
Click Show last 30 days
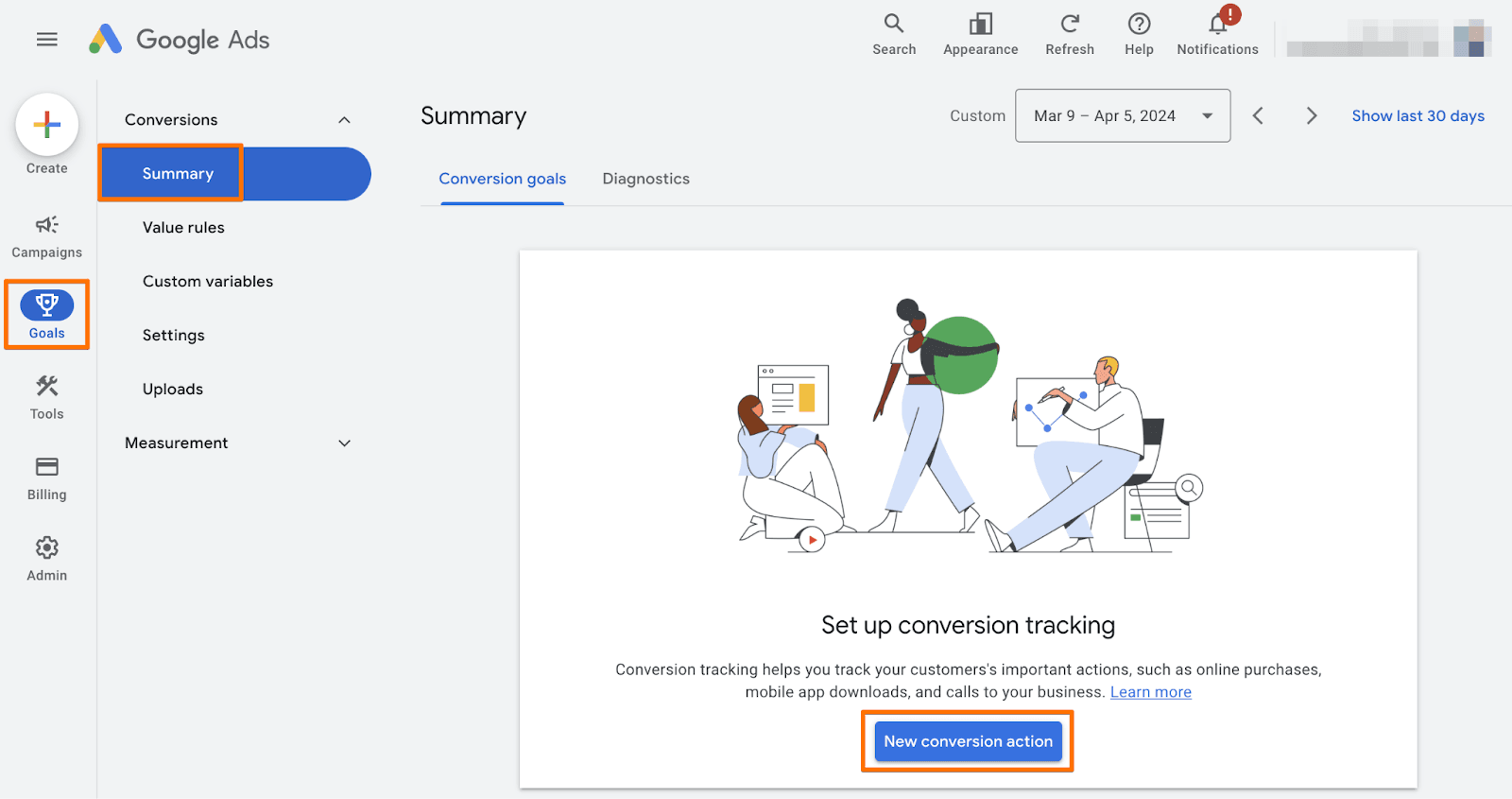tap(1417, 116)
